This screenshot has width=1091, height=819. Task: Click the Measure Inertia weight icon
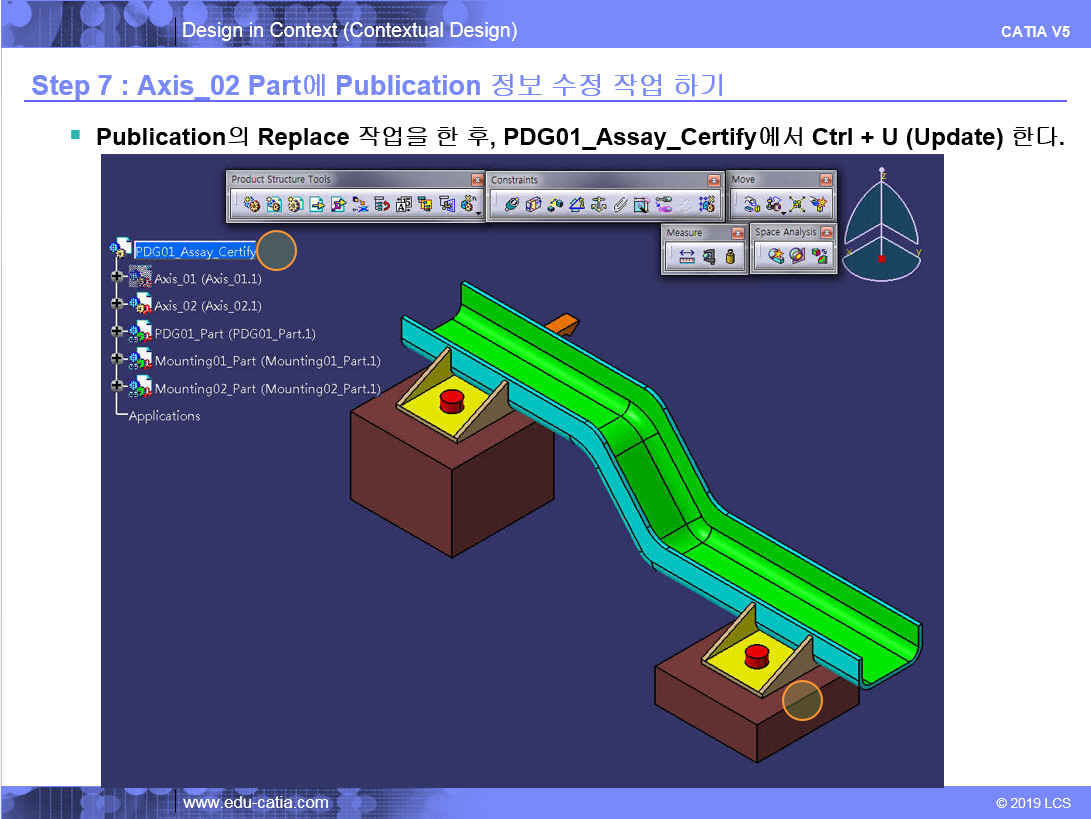[x=731, y=257]
